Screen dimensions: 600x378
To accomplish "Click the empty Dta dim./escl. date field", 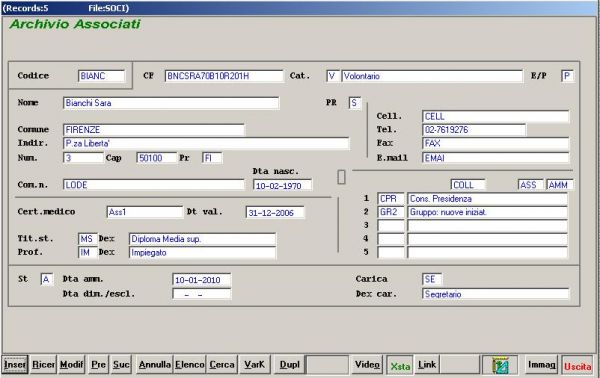I will click(x=202, y=294).
